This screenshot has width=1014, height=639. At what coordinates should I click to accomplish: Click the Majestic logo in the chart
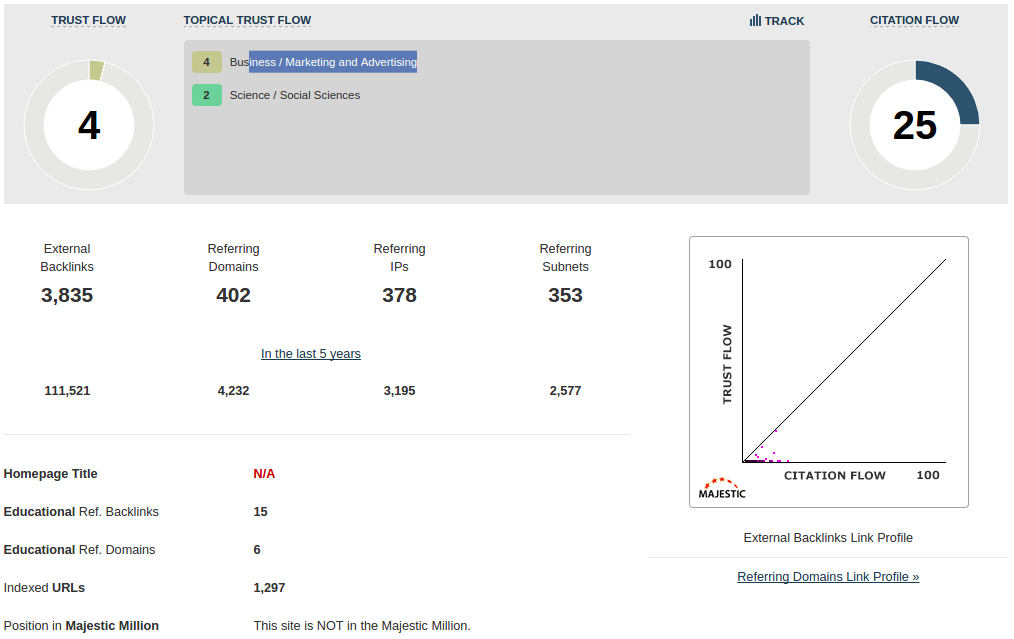point(721,488)
